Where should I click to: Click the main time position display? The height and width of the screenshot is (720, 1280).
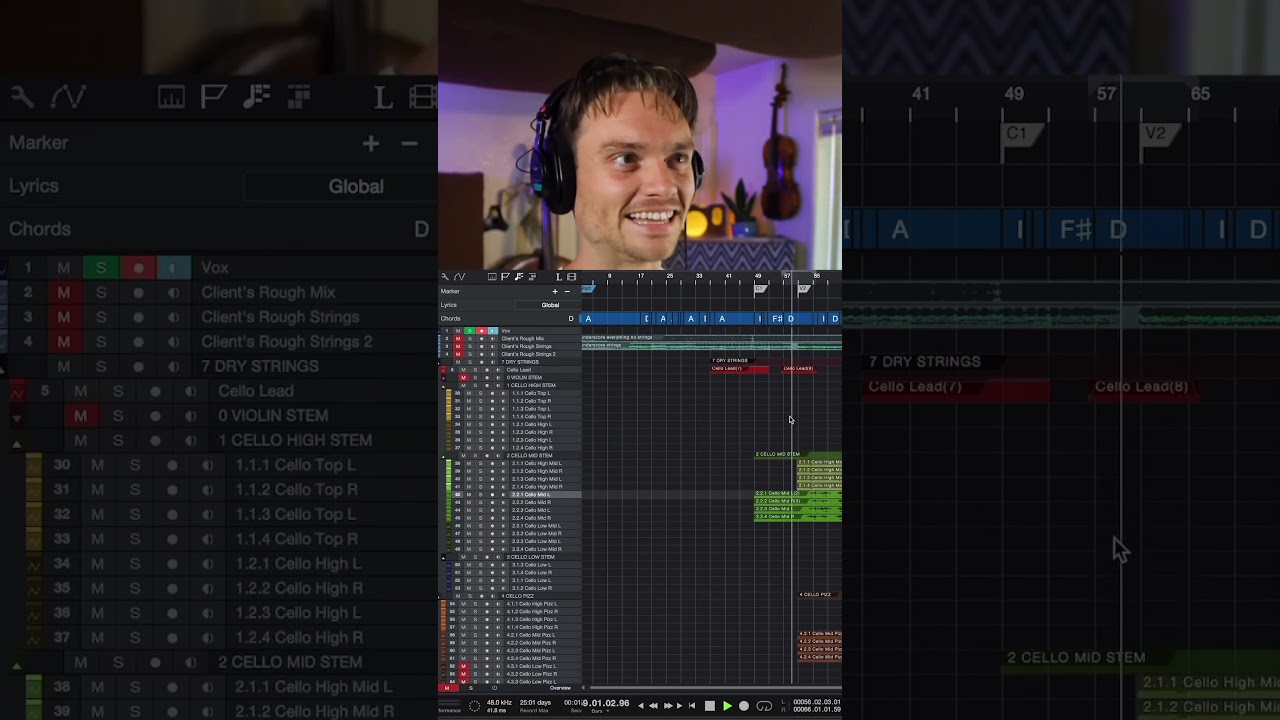[x=606, y=703]
